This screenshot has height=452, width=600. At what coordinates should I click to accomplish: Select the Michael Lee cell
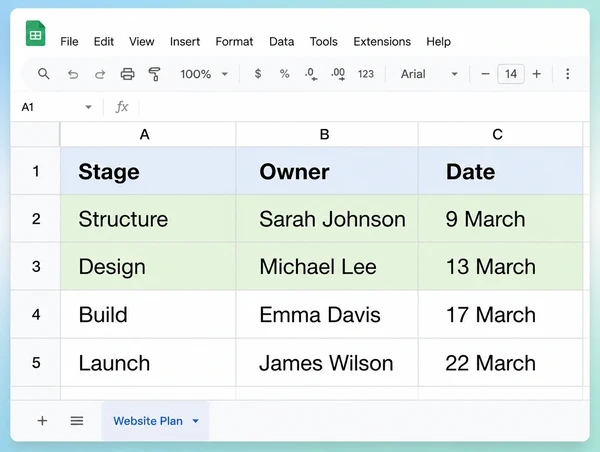pyautogui.click(x=327, y=266)
